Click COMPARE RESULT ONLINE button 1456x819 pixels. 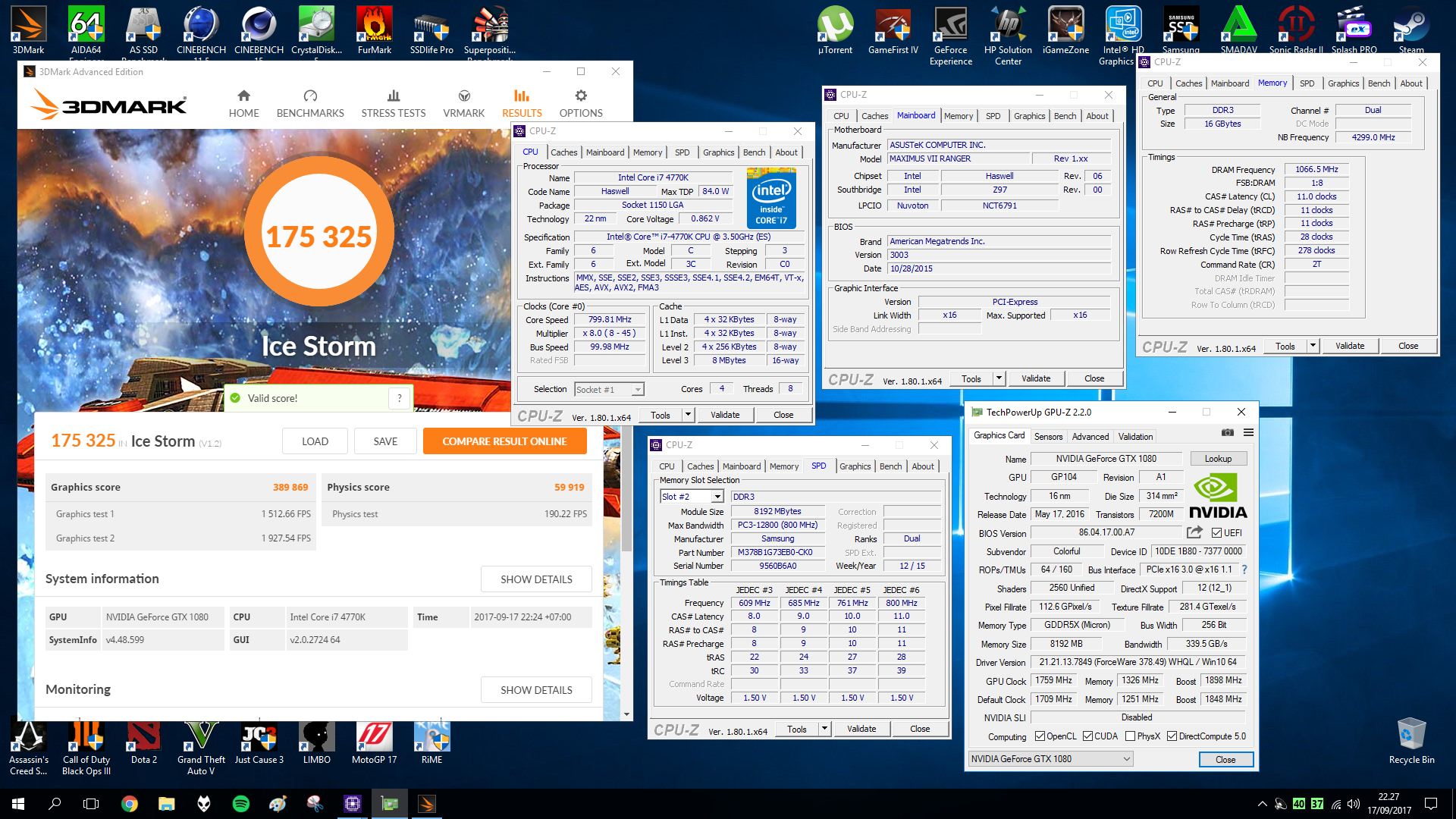[x=504, y=441]
